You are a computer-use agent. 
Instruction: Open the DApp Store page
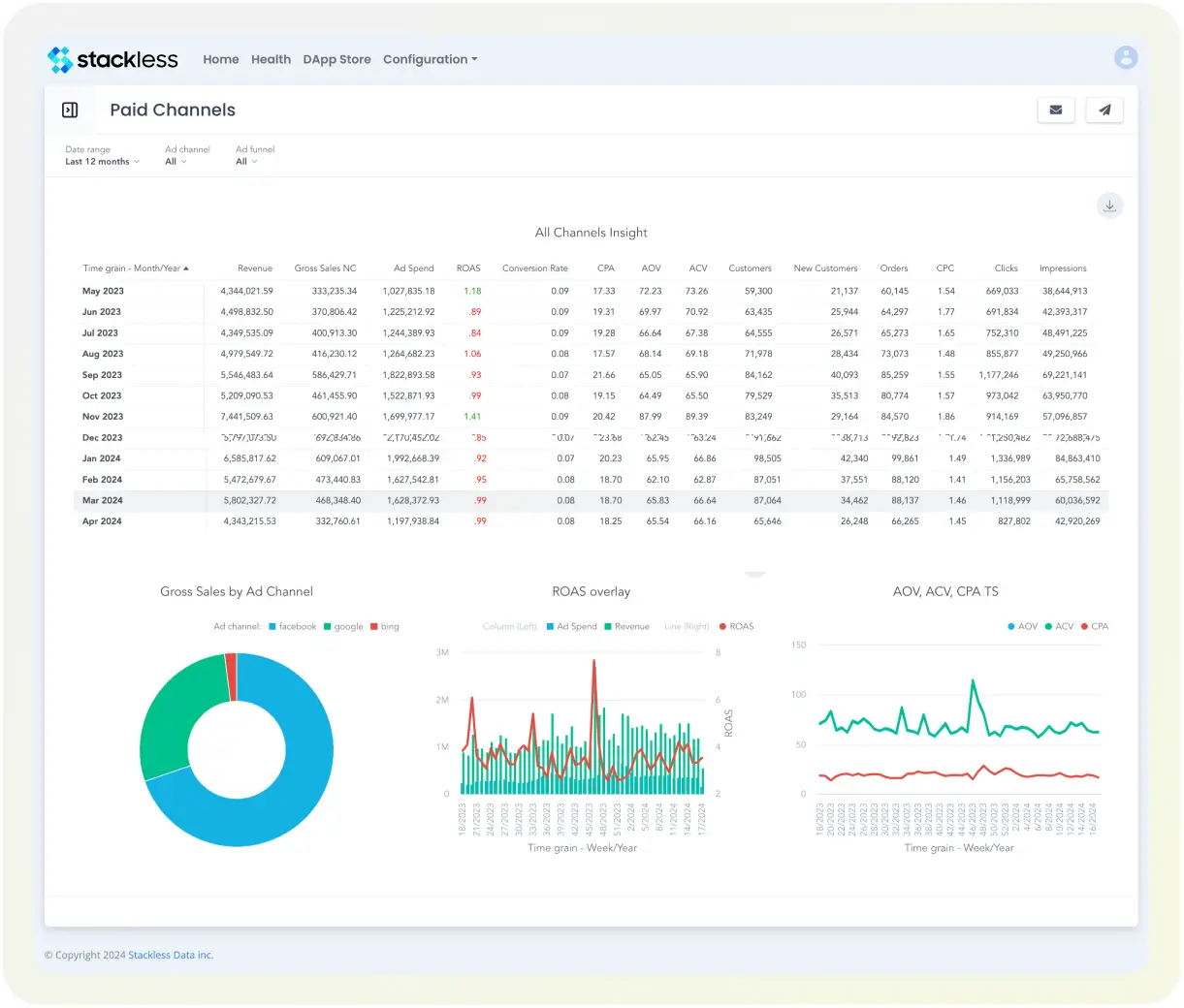coord(336,59)
